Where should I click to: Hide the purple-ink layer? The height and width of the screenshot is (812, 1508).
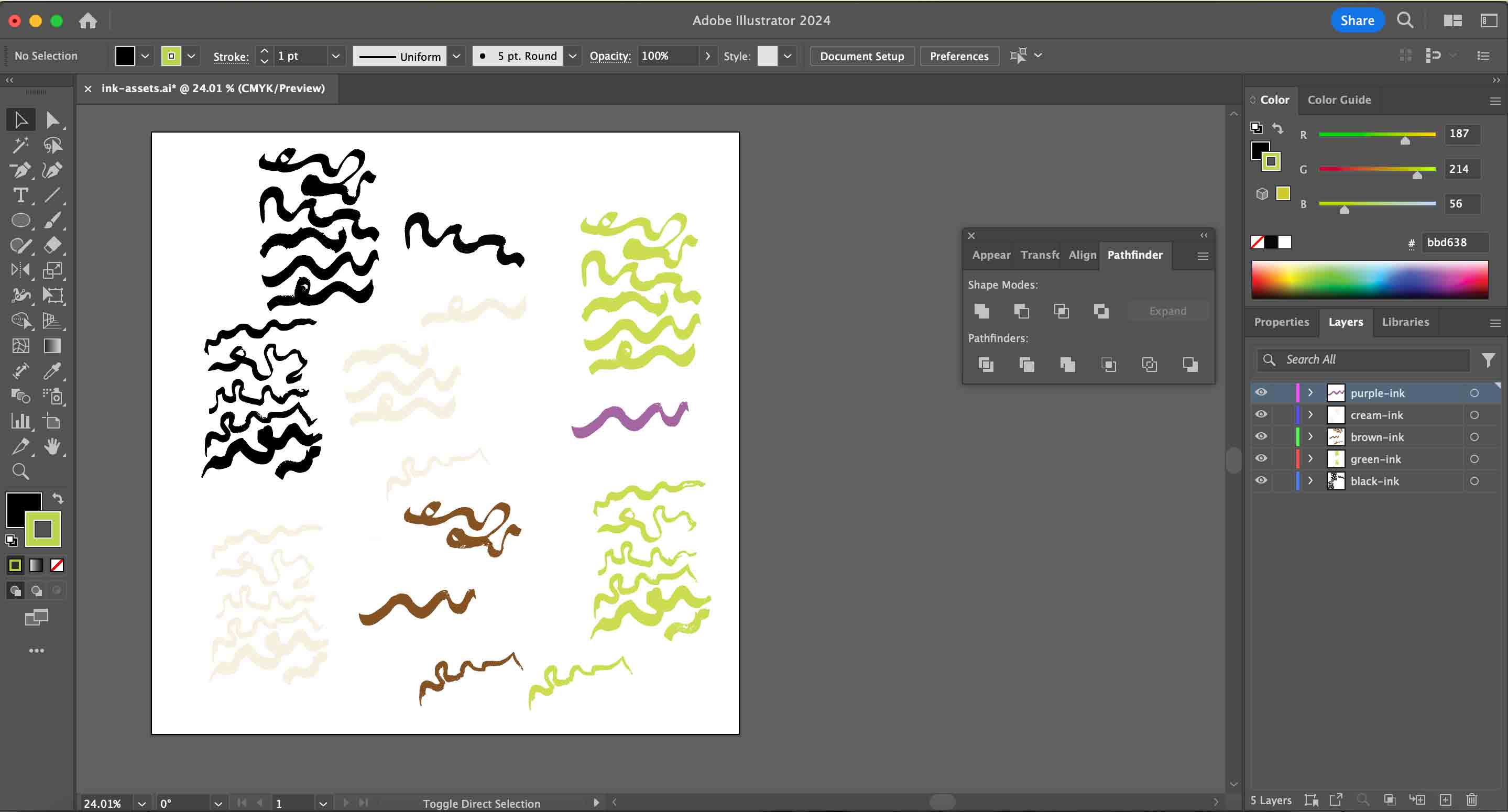coord(1262,392)
